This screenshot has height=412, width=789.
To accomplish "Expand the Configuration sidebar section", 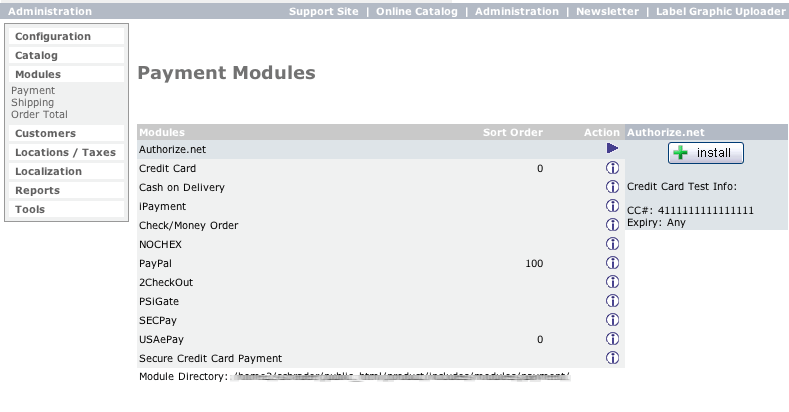I will pyautogui.click(x=52, y=36).
